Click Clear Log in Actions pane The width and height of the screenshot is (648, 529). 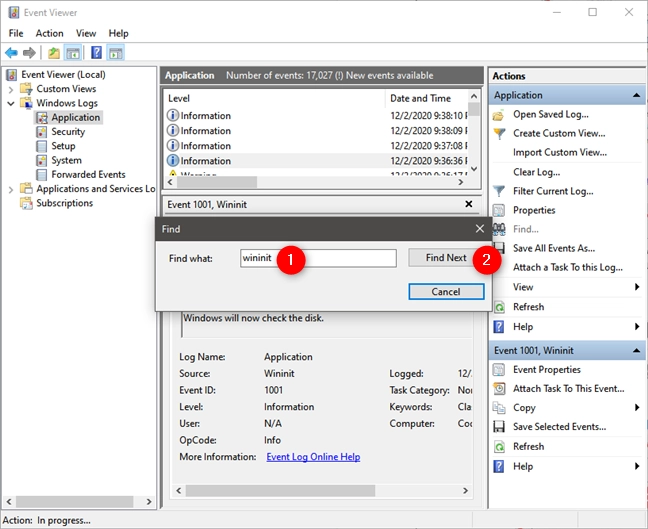pos(536,172)
